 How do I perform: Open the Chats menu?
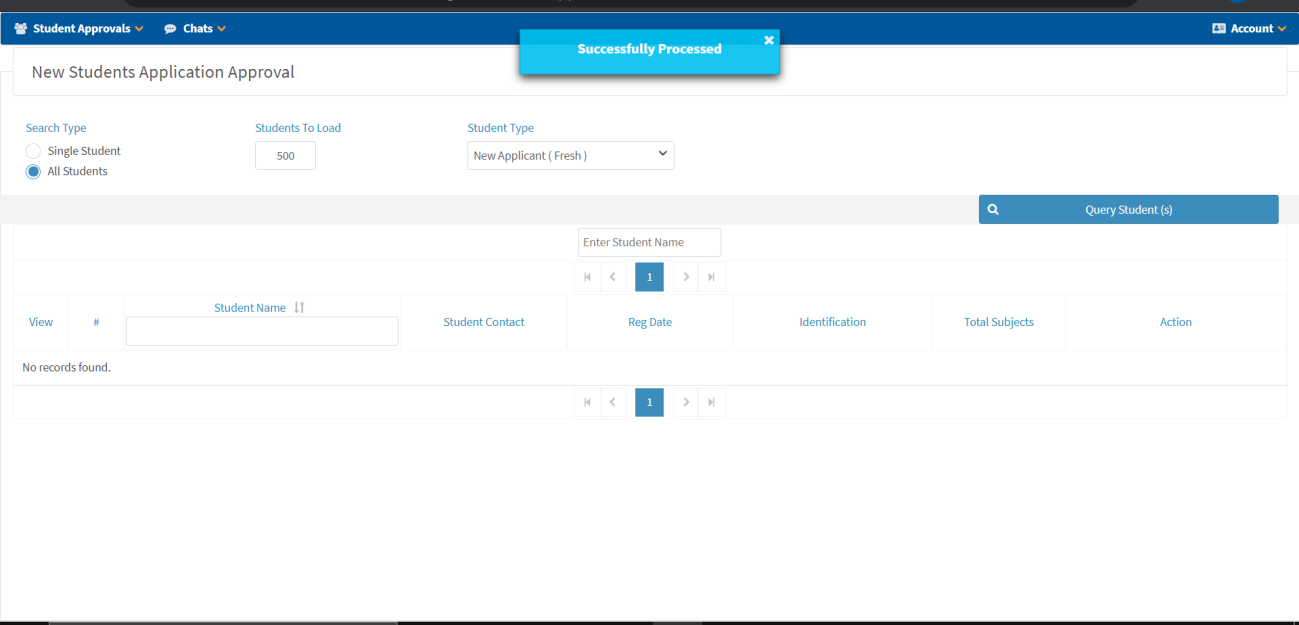196,29
